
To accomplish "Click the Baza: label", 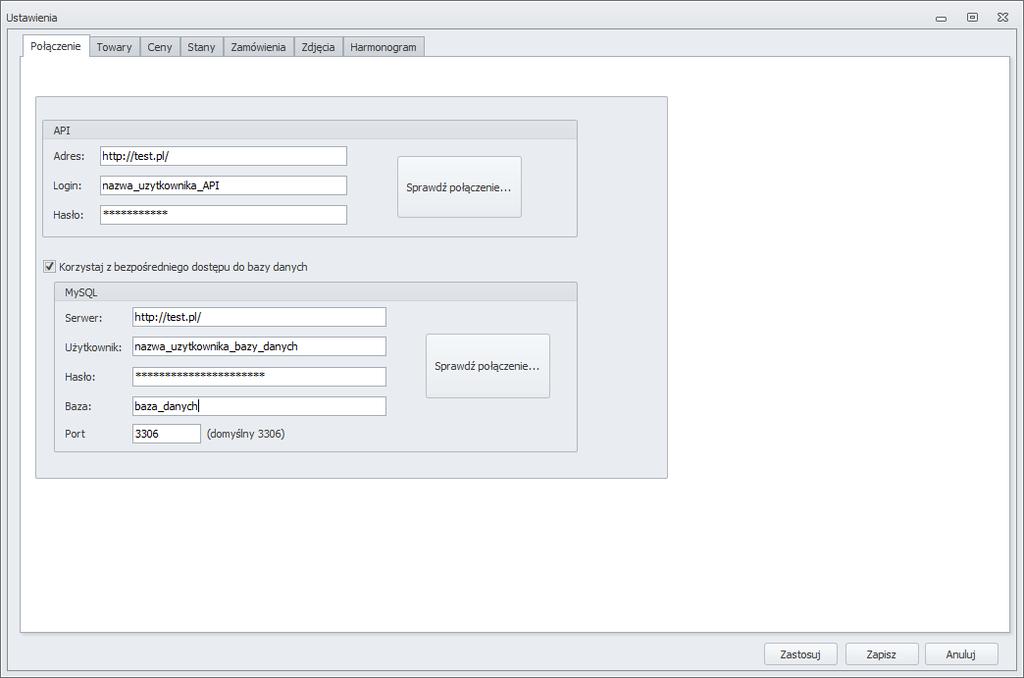I will 78,406.
